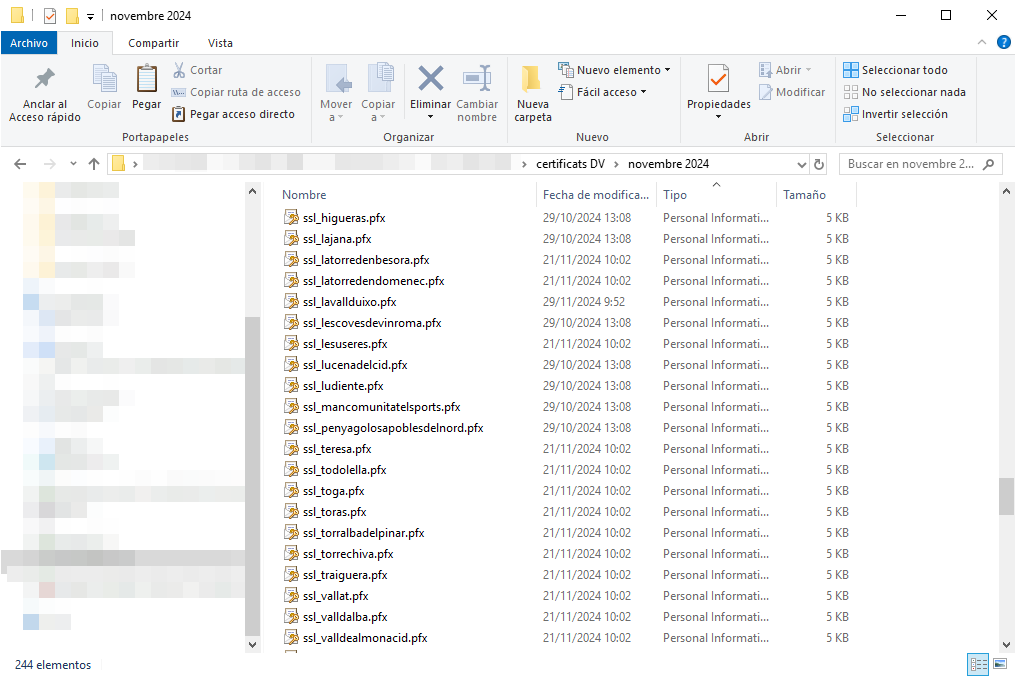This screenshot has height=677, width=1016.
Task: Click the ssl_toga.pfx certificate file icon
Action: click(x=292, y=490)
